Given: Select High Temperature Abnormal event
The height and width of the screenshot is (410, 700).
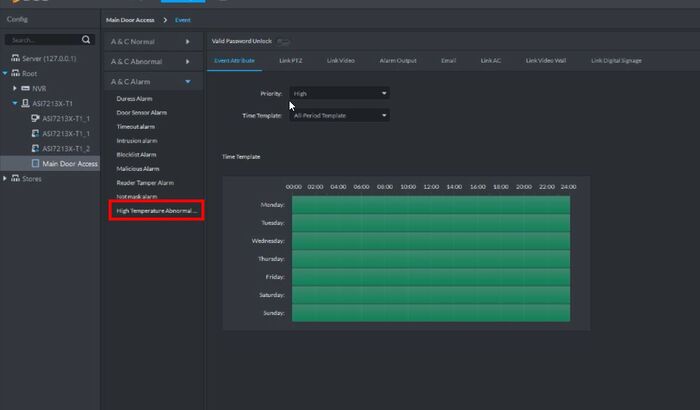Looking at the screenshot, I should point(157,210).
